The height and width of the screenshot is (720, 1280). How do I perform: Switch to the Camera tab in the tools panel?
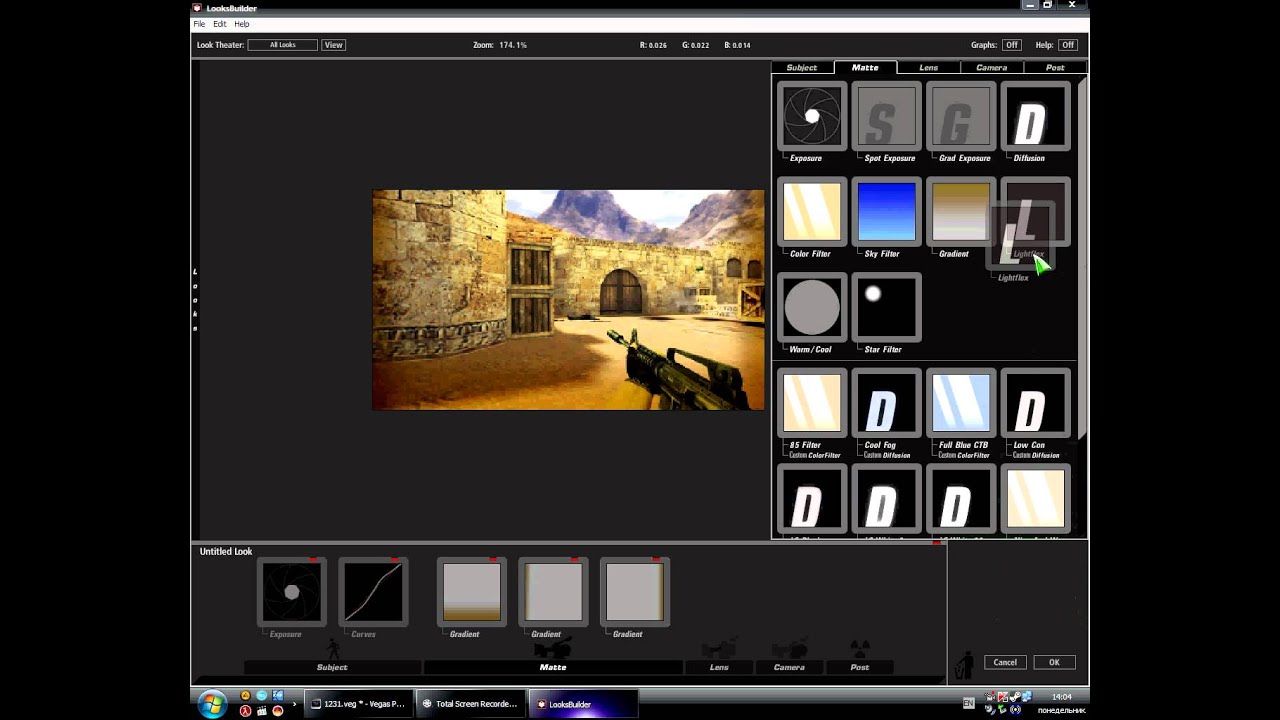tap(992, 67)
